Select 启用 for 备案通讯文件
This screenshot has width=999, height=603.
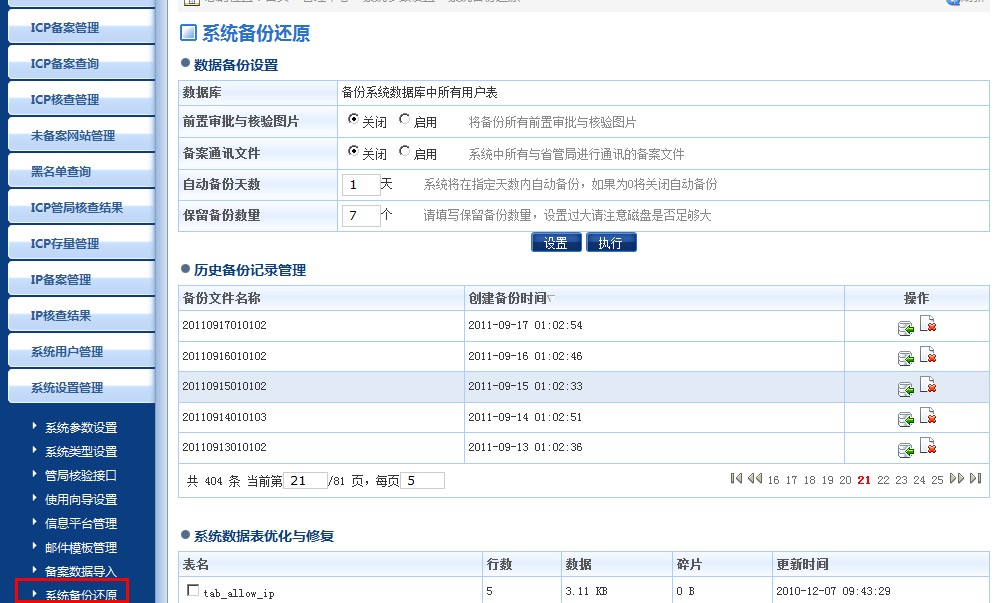pos(404,152)
